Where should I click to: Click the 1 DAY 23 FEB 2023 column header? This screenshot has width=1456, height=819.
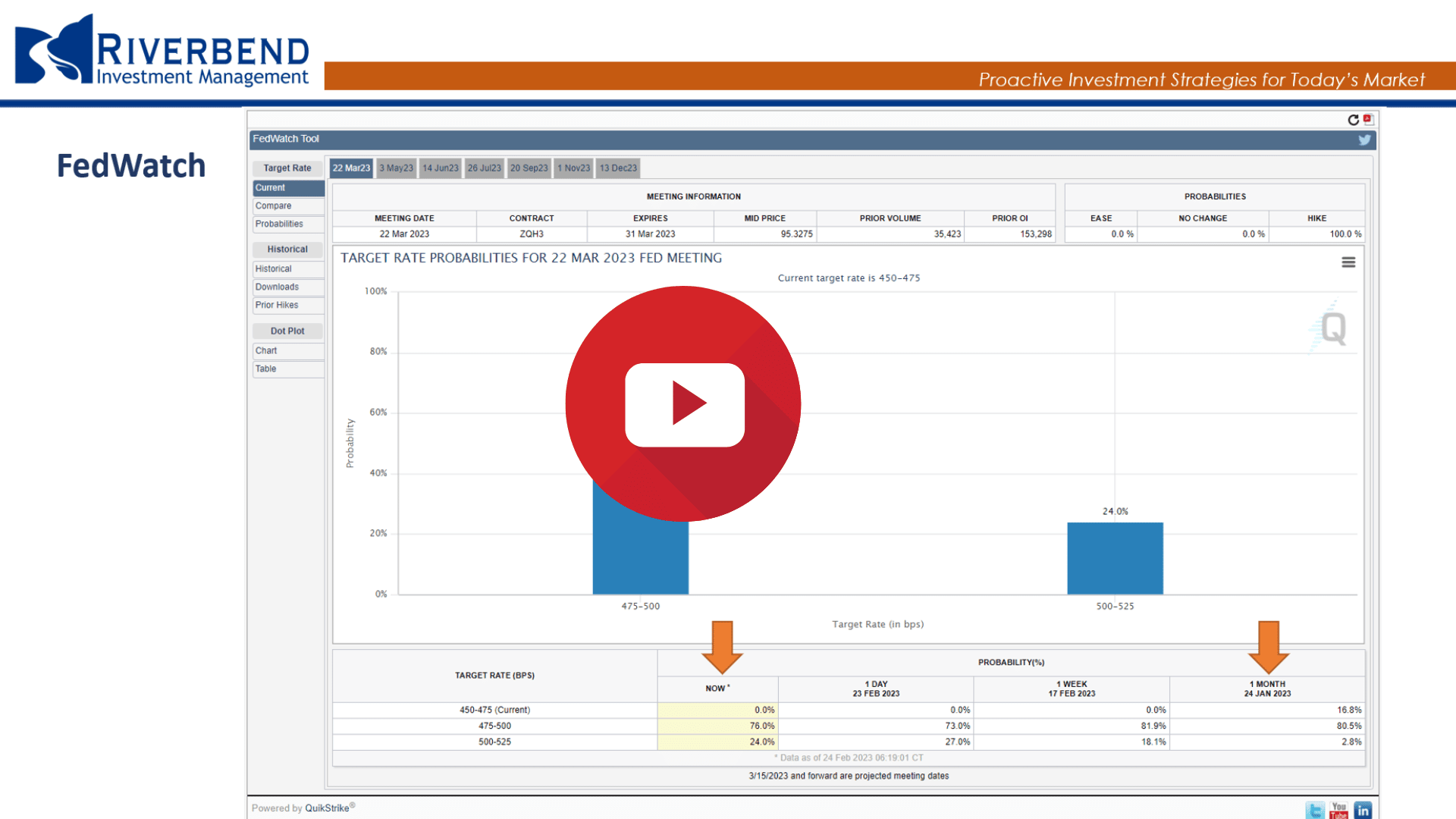click(876, 689)
